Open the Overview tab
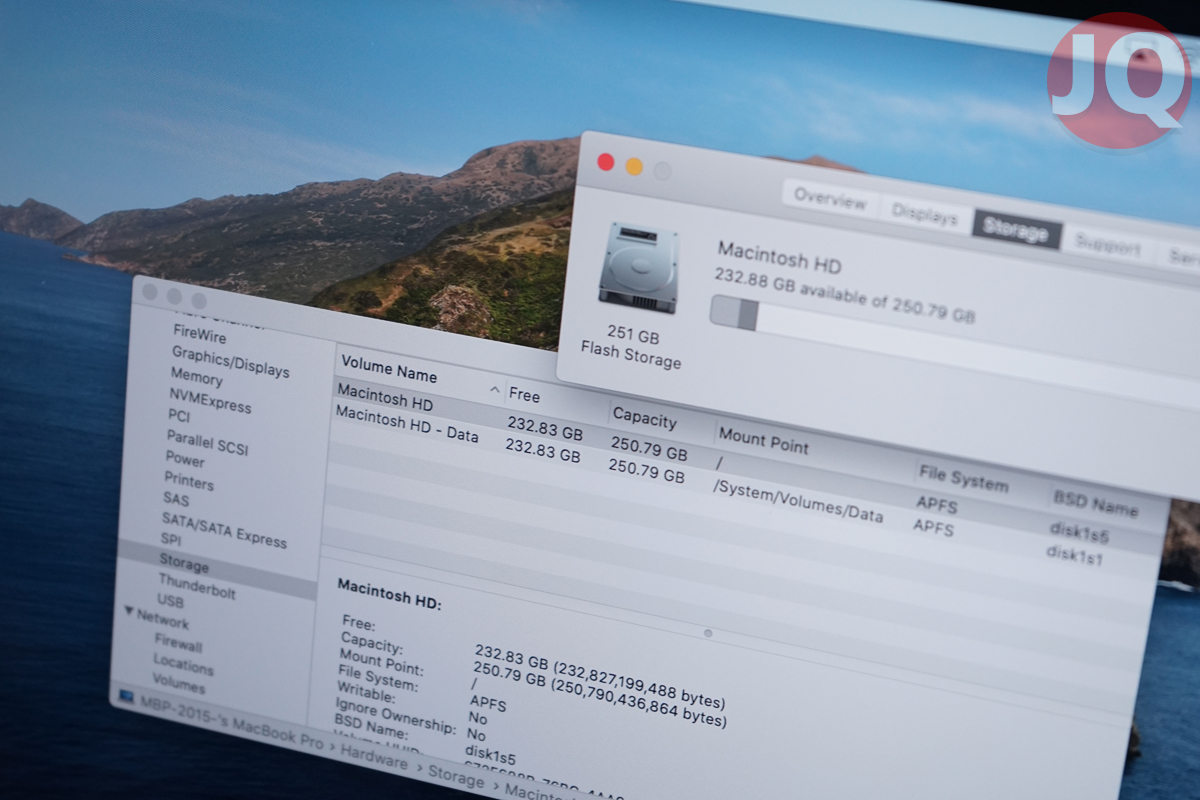Screen dimensions: 1200x800 click(830, 199)
